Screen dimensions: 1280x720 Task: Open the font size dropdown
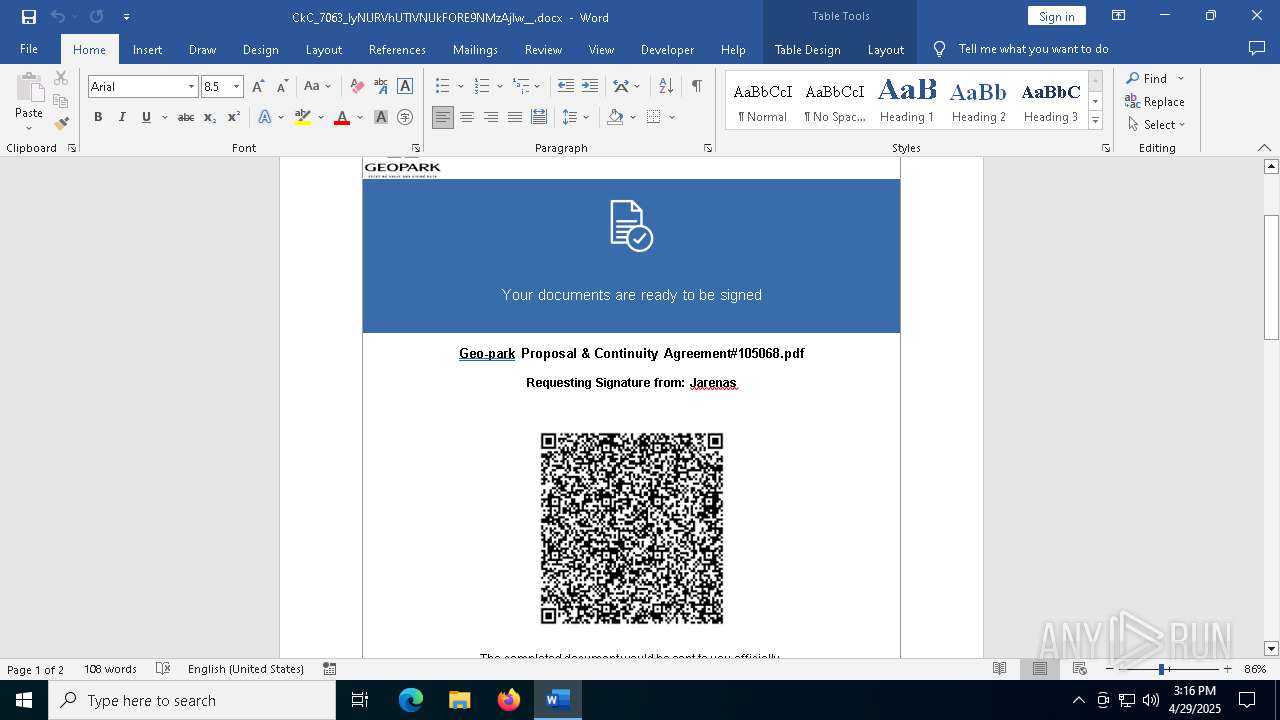pos(236,87)
